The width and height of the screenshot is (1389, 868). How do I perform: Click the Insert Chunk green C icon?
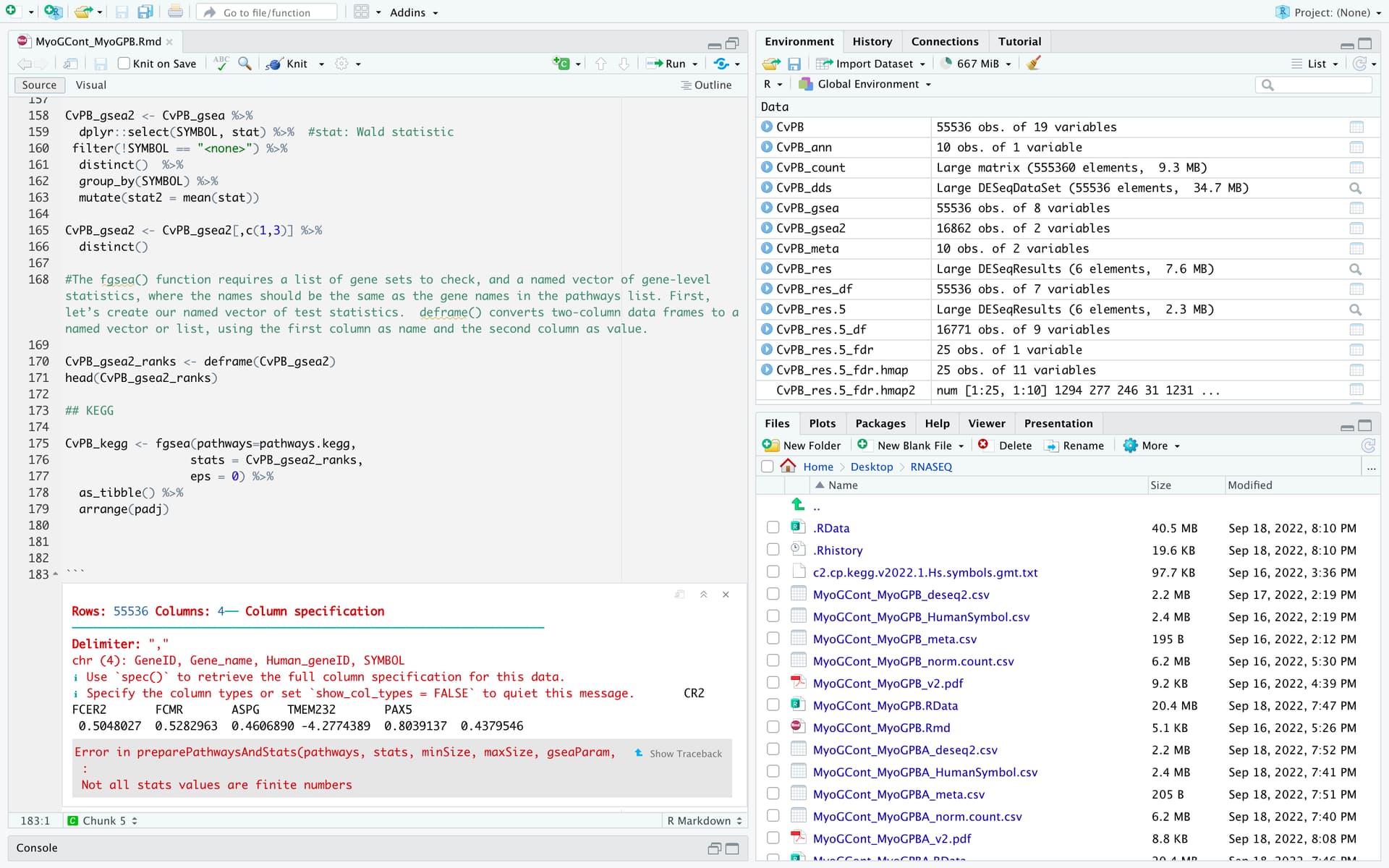click(x=561, y=64)
